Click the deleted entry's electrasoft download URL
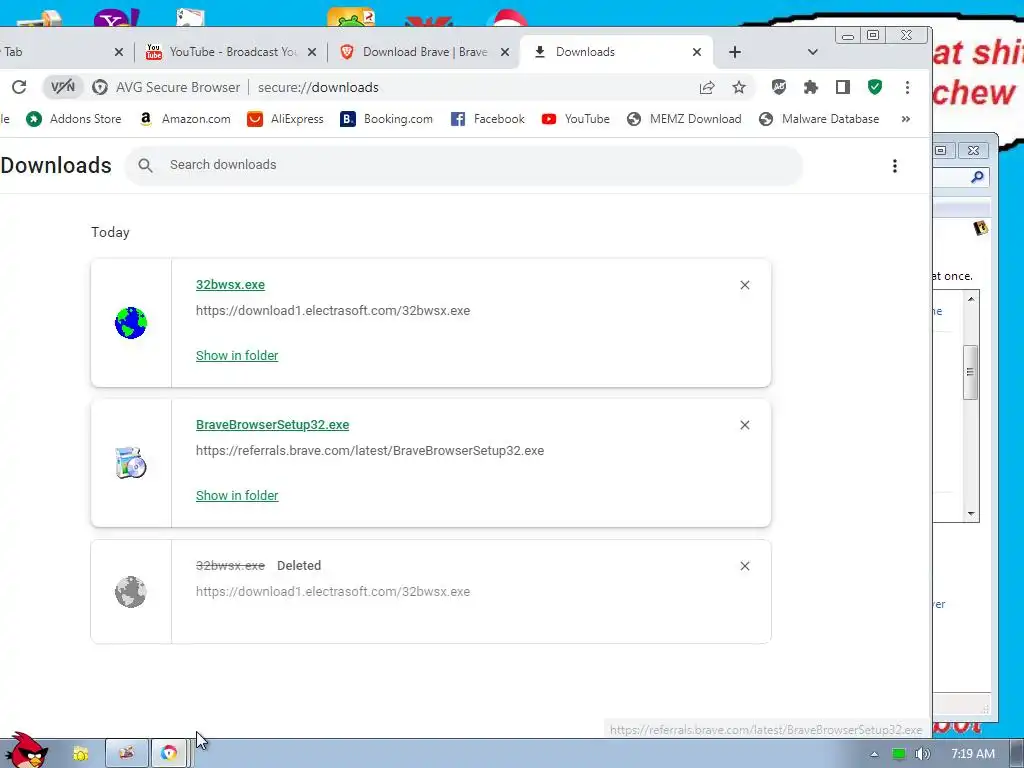 (x=333, y=592)
